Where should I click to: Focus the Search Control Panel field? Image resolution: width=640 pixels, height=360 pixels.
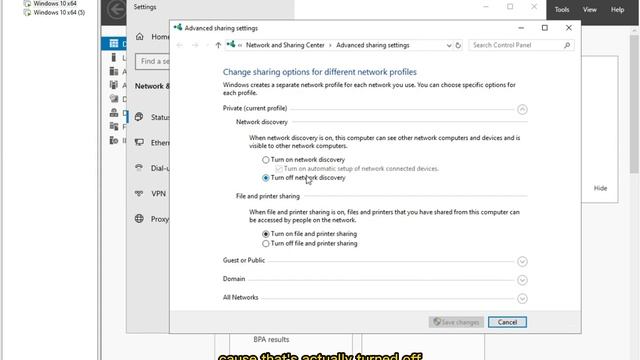(521, 45)
